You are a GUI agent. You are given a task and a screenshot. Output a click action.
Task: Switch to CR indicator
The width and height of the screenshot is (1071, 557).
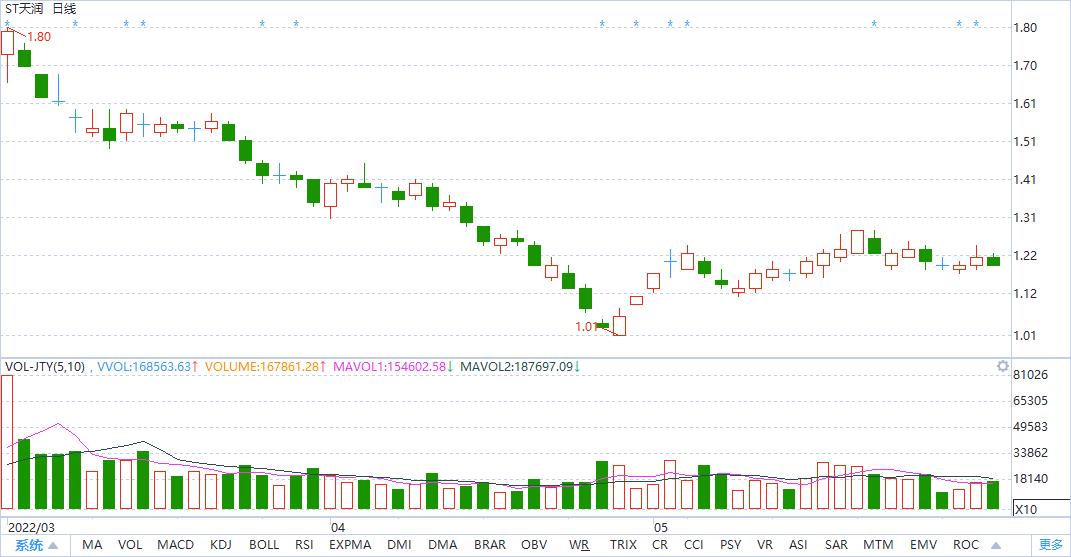(x=660, y=545)
